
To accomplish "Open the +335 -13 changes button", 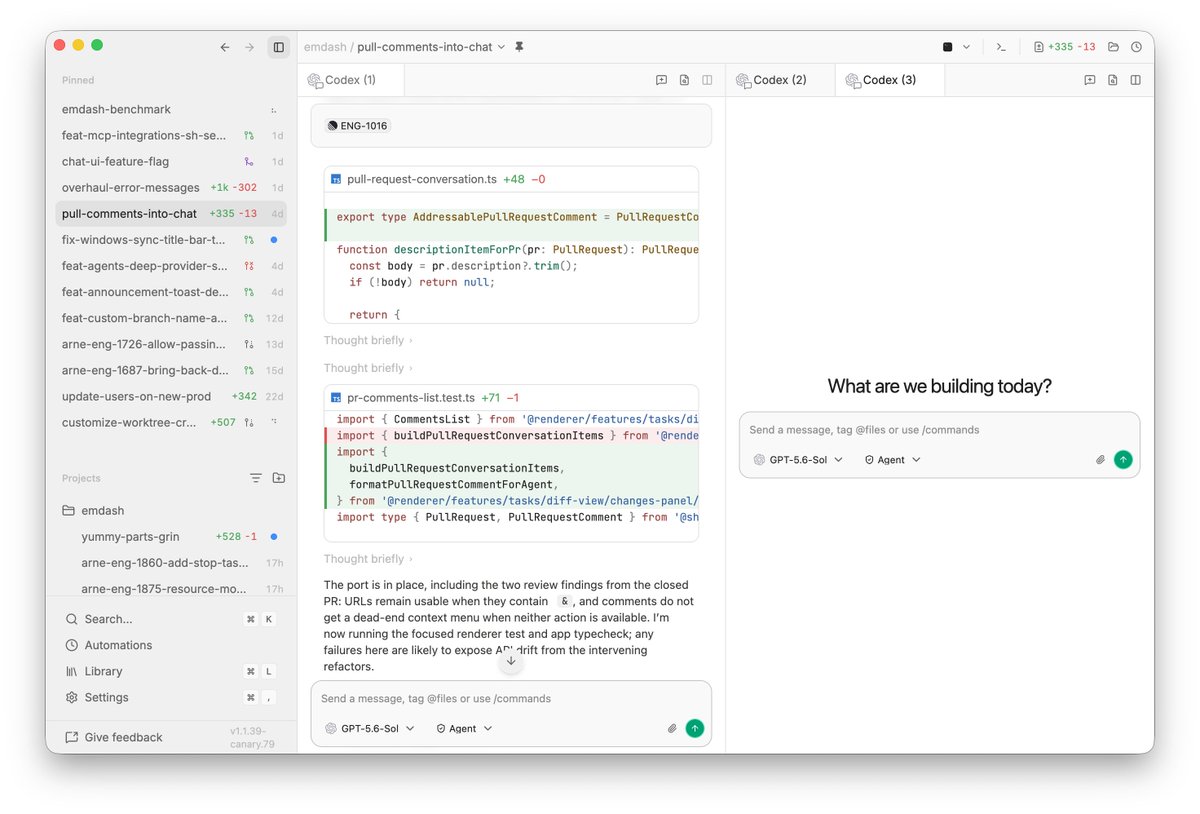I will click(1064, 47).
